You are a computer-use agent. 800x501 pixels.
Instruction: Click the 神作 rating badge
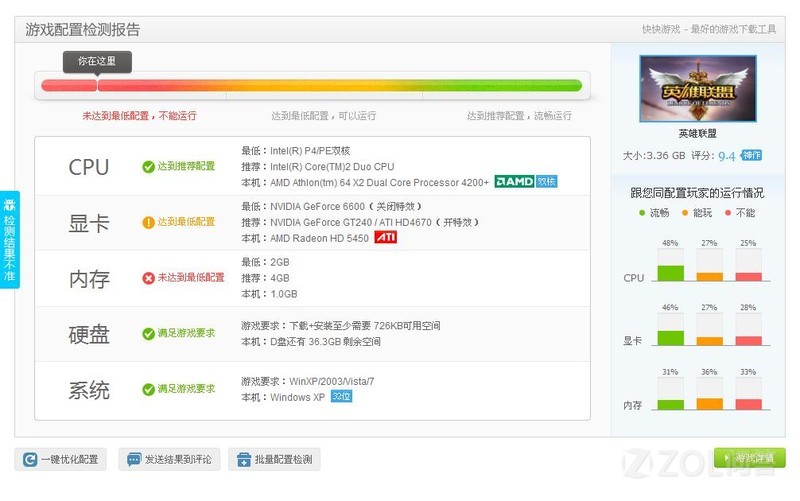(751, 155)
